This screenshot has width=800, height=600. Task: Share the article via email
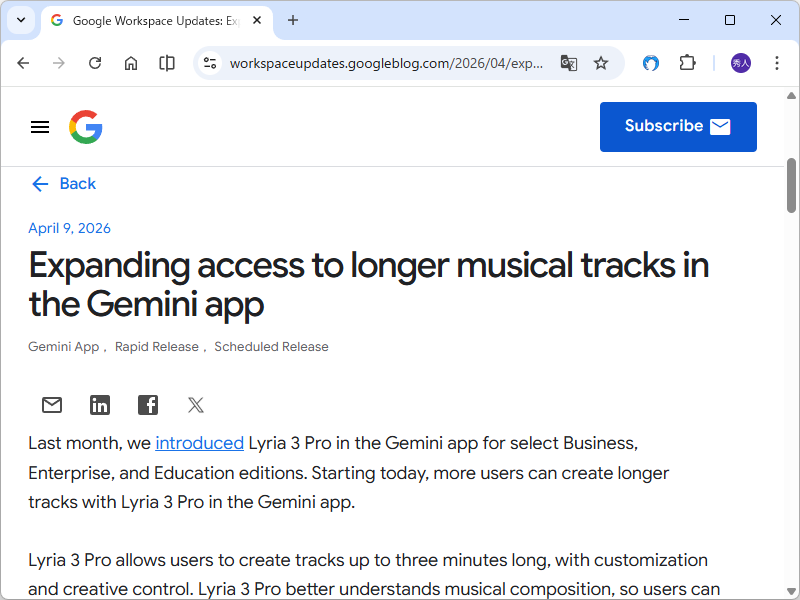click(52, 405)
